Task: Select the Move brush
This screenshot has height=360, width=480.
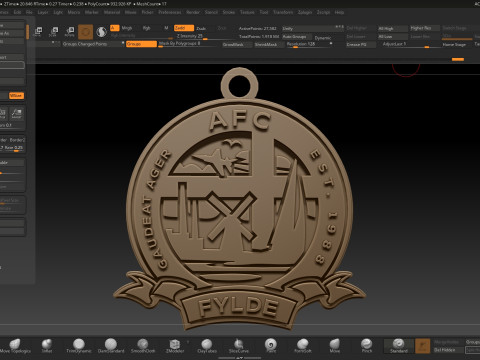Action: click(x=335, y=346)
